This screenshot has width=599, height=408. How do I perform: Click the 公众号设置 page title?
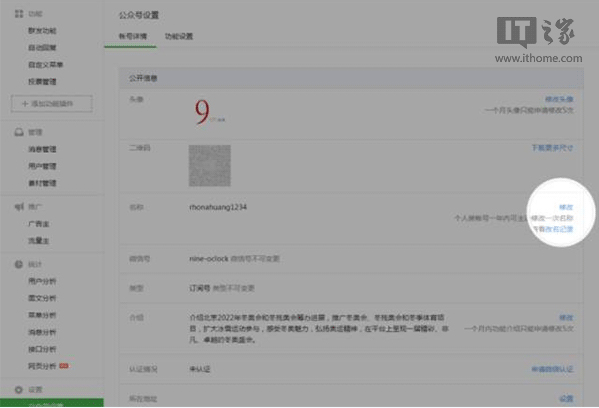[x=138, y=15]
